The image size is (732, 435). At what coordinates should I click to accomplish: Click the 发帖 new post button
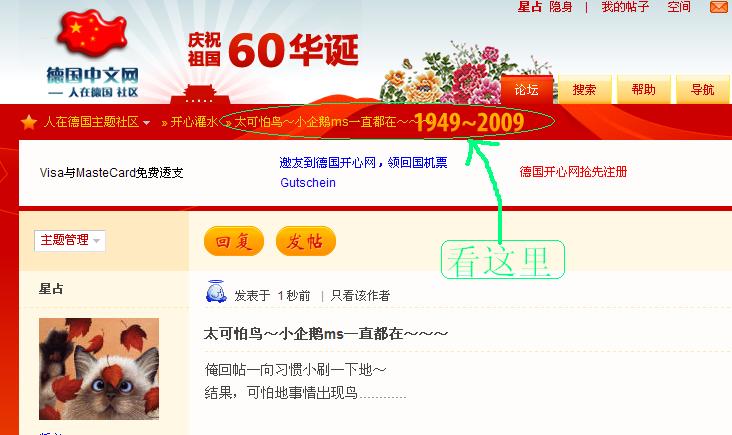coord(306,241)
